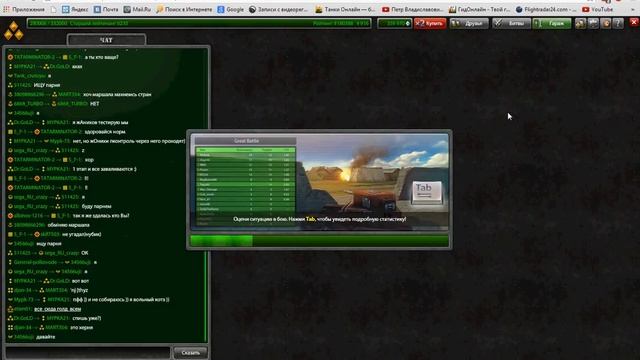Open the Гараж garage
Screen dimensions: 640x360
coord(552,24)
